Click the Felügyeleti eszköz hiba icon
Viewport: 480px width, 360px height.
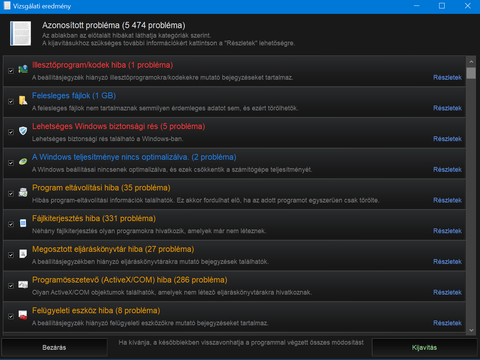(23, 315)
